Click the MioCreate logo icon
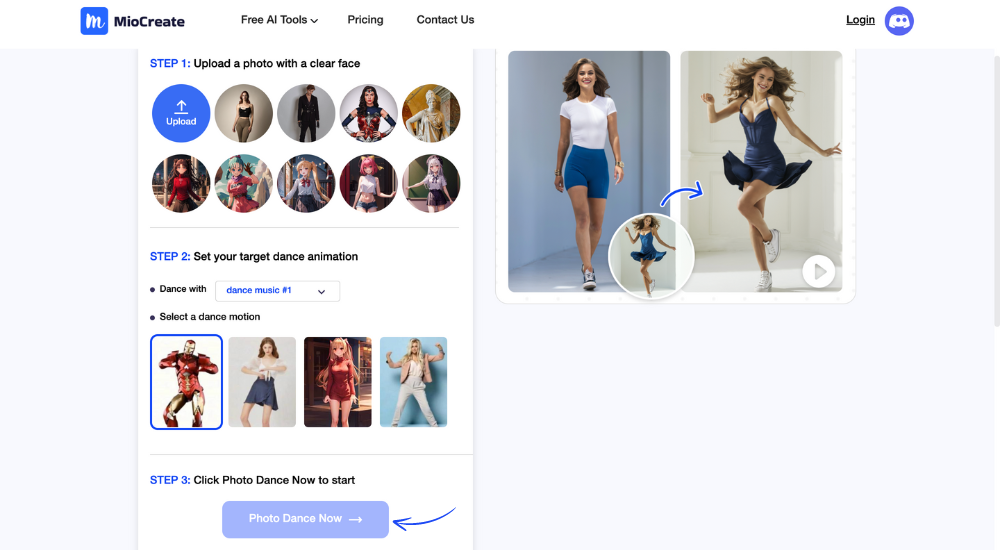1000x550 pixels. (x=94, y=21)
